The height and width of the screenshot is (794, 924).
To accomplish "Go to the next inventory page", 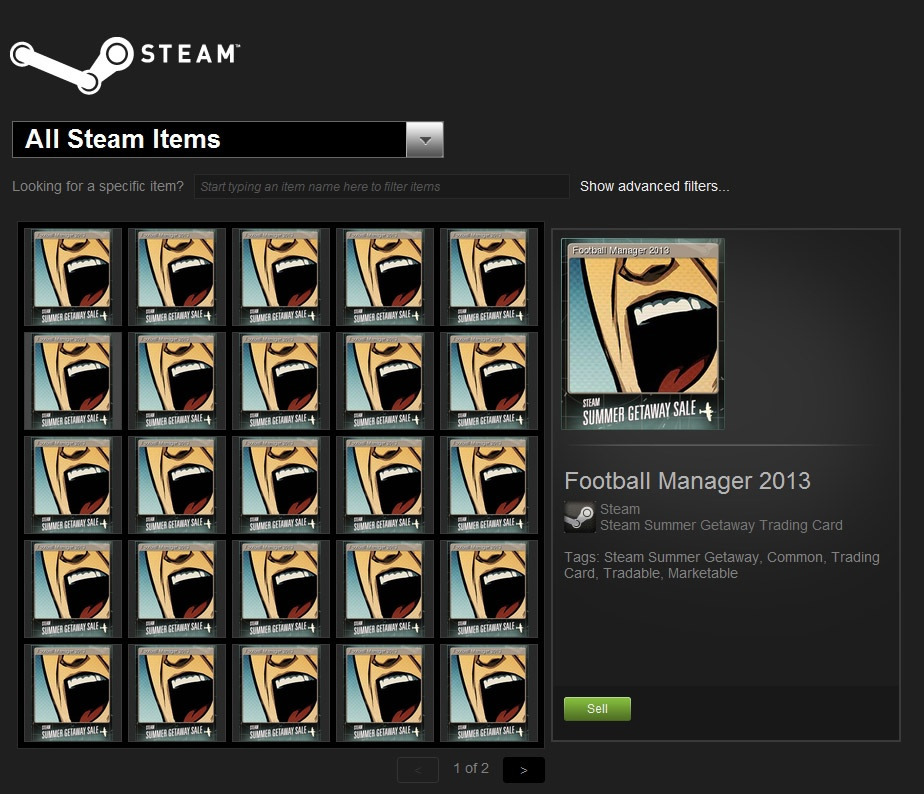I will click(523, 770).
